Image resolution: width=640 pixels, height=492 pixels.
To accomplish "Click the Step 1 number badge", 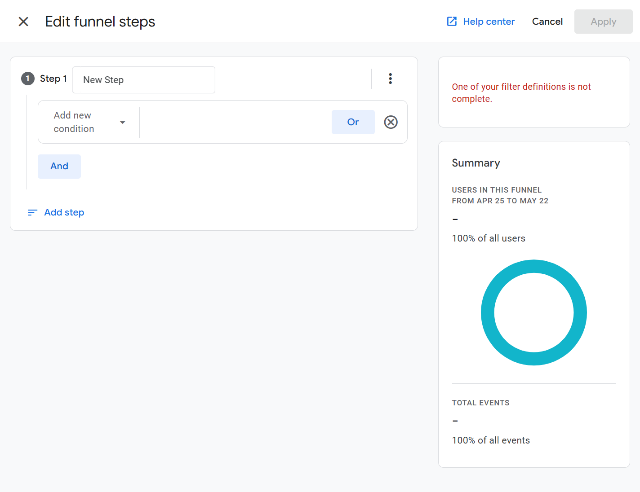I will (x=28, y=79).
